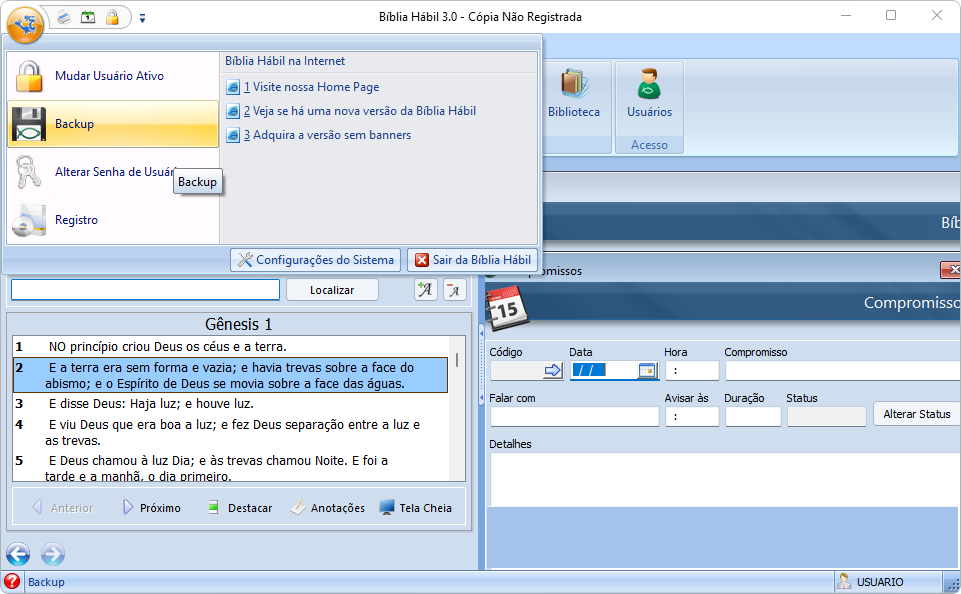The width and height of the screenshot is (961, 594).
Task: Click the blue back arrow navigation icon
Action: [x=18, y=554]
